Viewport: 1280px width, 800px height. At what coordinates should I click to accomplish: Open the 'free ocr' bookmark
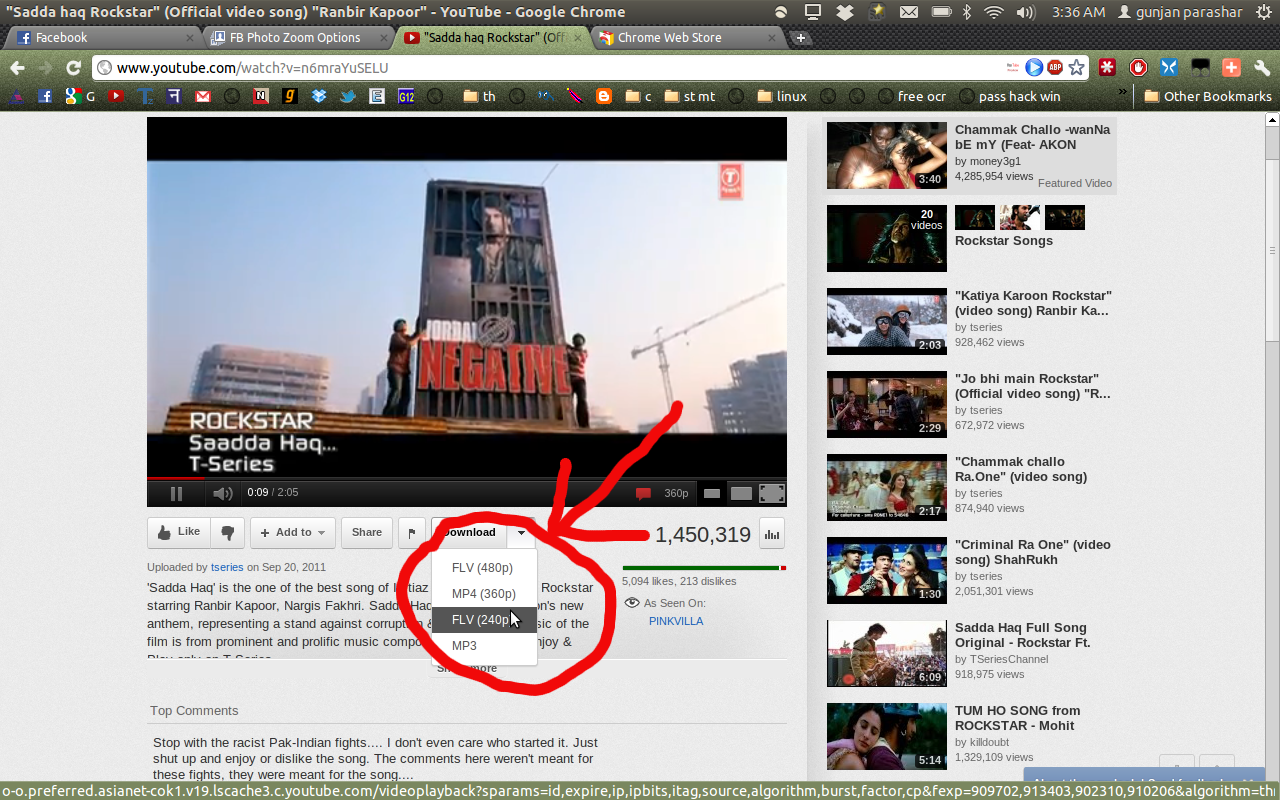point(911,97)
